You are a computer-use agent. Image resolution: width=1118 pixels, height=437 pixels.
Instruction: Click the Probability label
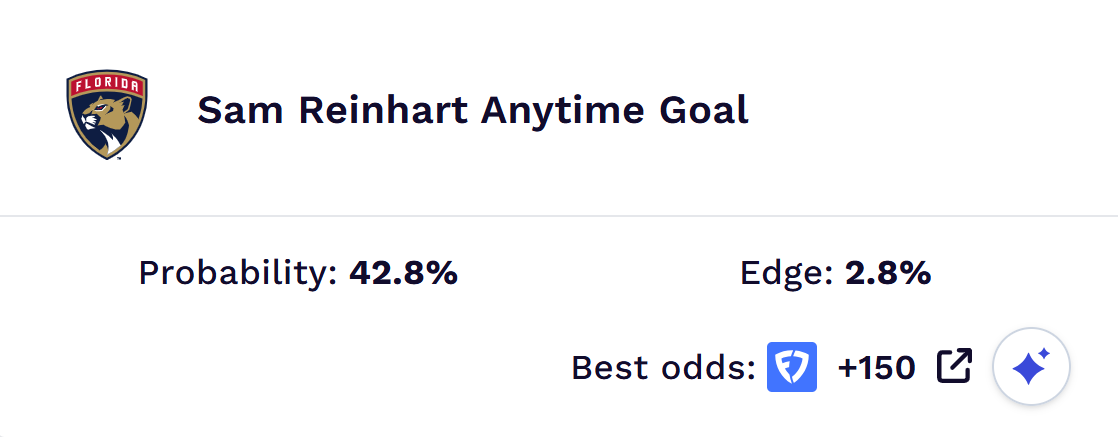238,273
